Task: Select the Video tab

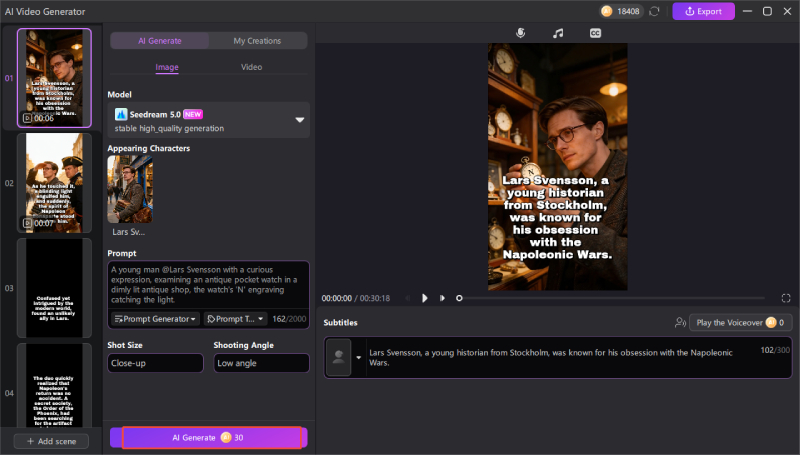Action: pos(252,67)
